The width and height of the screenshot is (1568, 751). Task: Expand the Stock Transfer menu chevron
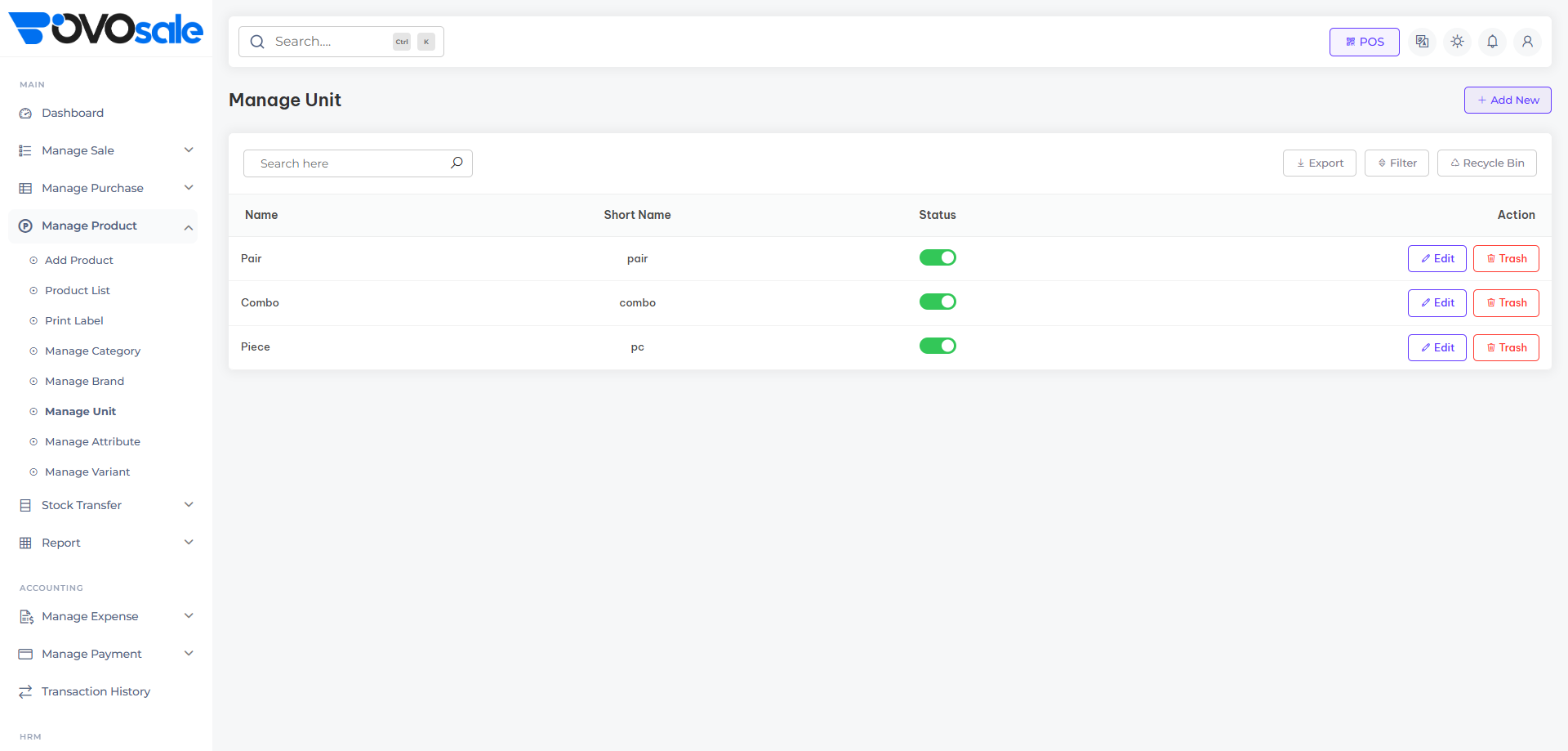tap(189, 505)
